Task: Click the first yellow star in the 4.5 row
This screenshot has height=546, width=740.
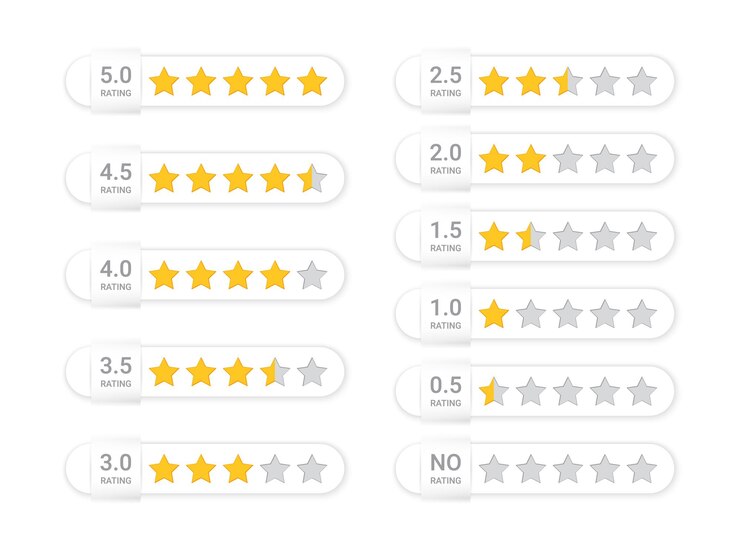Action: (x=164, y=178)
